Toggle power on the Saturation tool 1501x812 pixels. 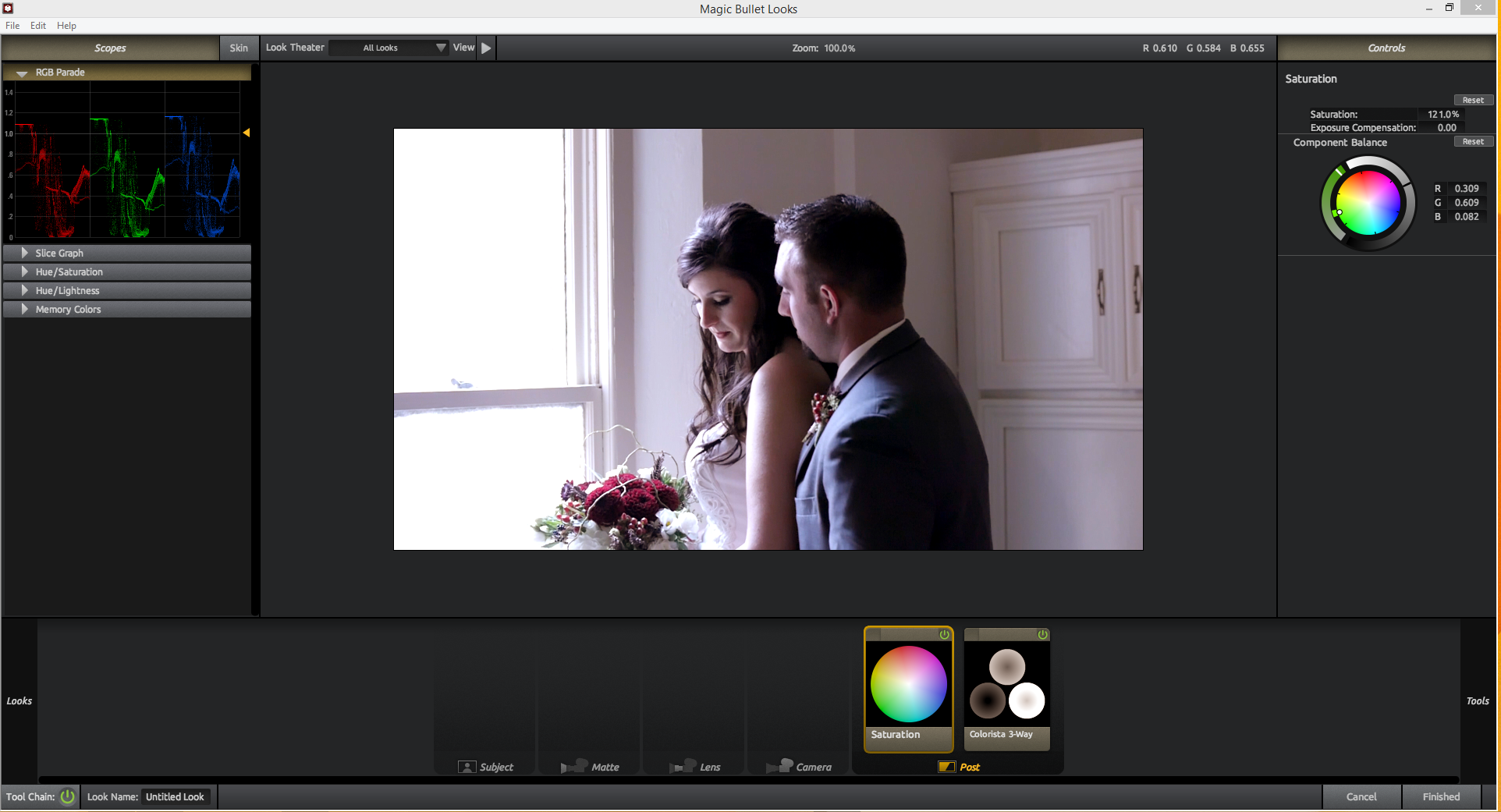click(944, 634)
